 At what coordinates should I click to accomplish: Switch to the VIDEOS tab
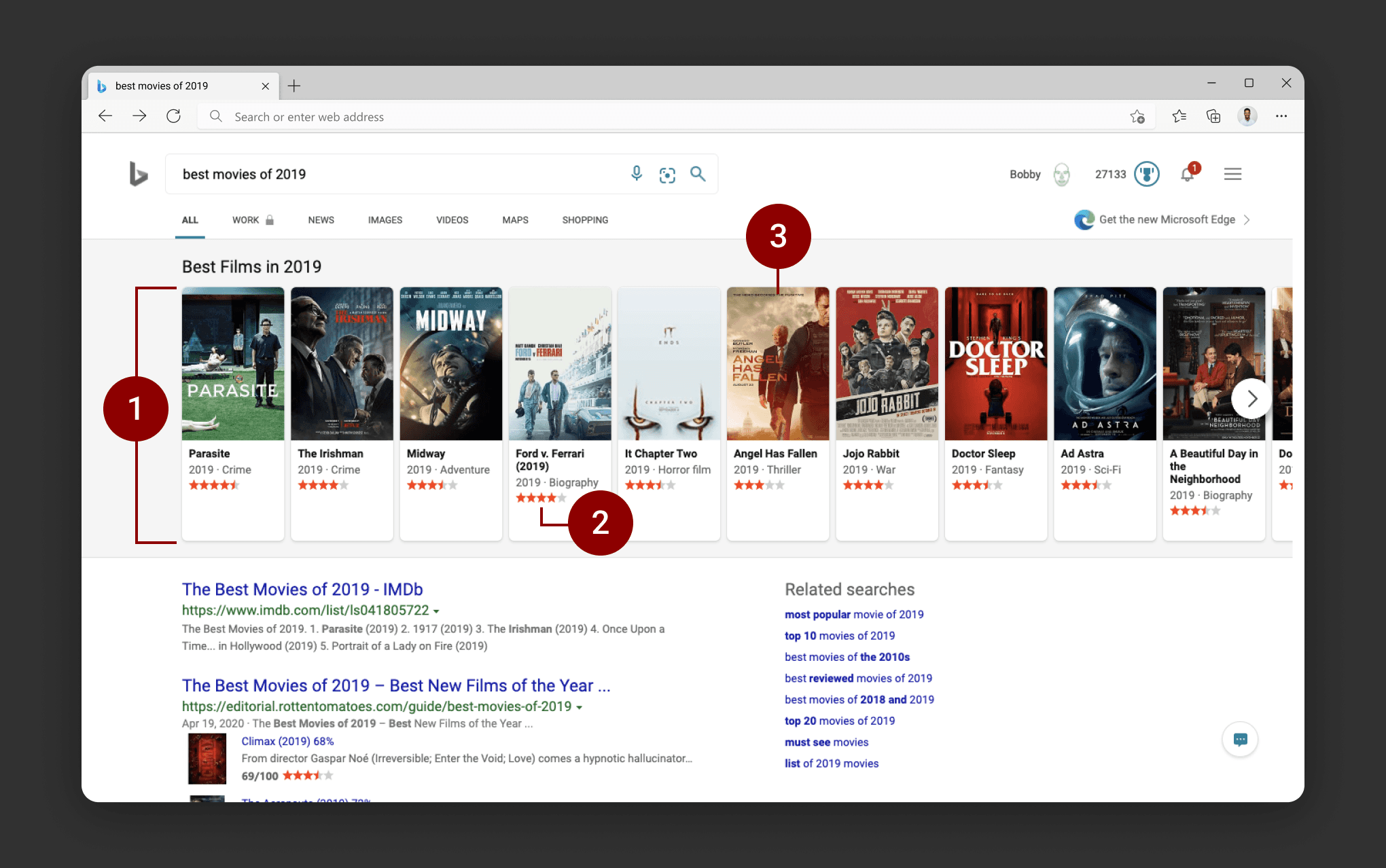click(x=452, y=220)
